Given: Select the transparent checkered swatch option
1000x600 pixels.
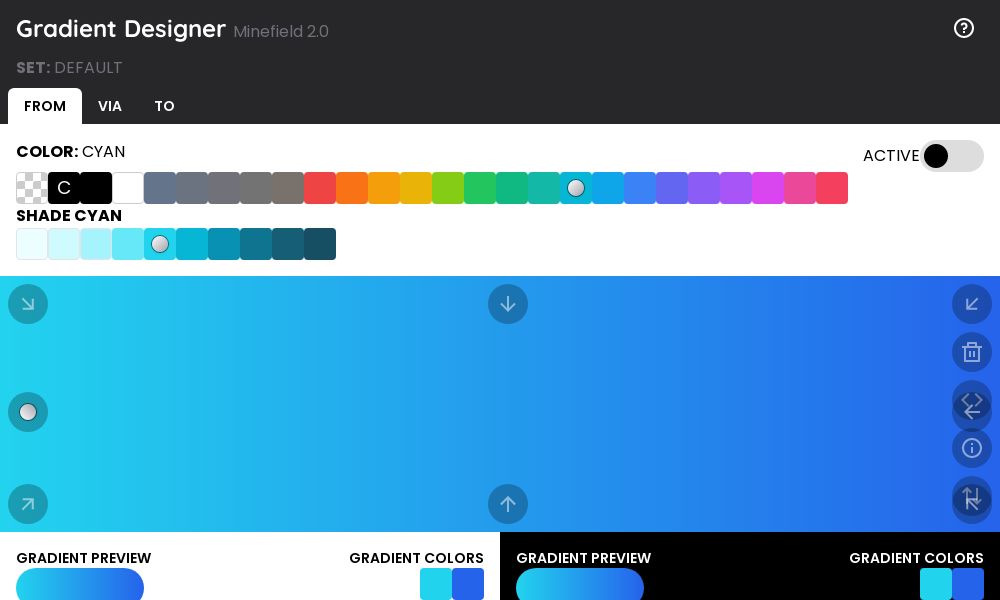Looking at the screenshot, I should (x=31, y=188).
